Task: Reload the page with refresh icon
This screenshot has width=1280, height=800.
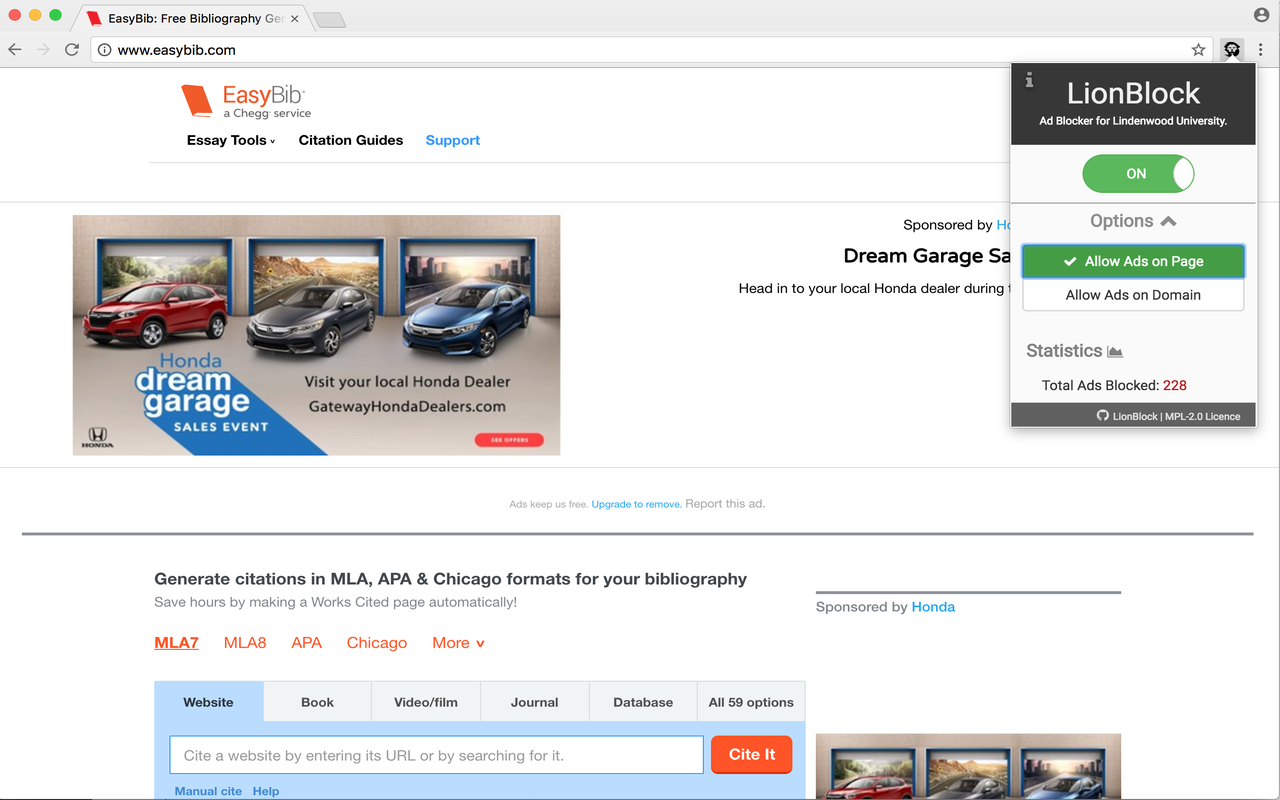Action: 72,50
